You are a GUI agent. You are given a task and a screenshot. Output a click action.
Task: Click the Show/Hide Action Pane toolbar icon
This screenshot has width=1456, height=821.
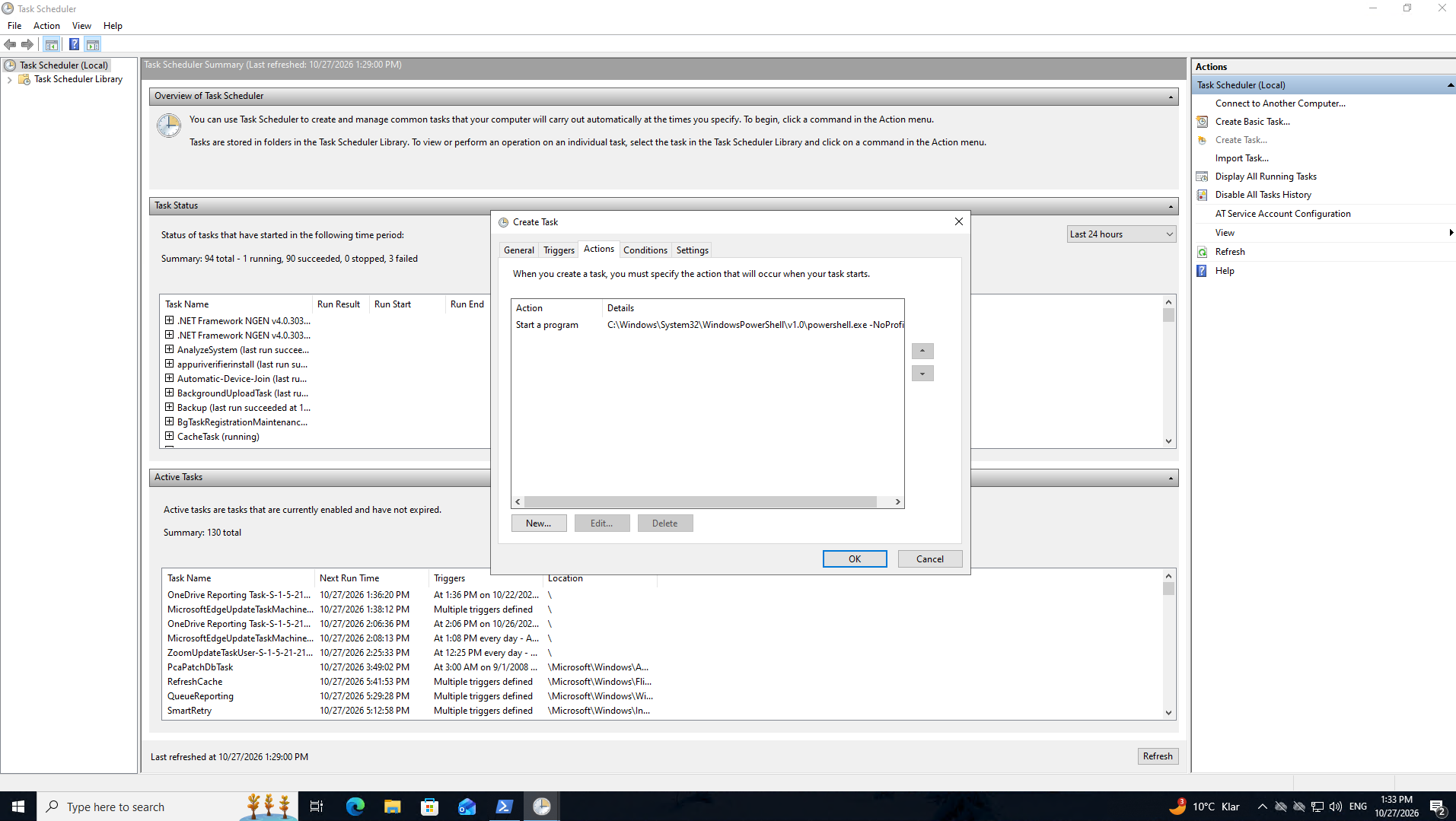pos(93,45)
